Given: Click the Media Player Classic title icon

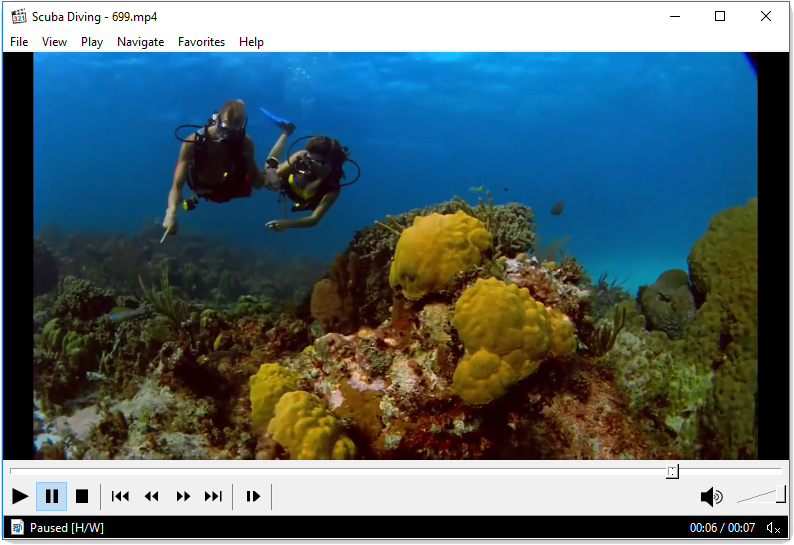Looking at the screenshot, I should pyautogui.click(x=19, y=16).
